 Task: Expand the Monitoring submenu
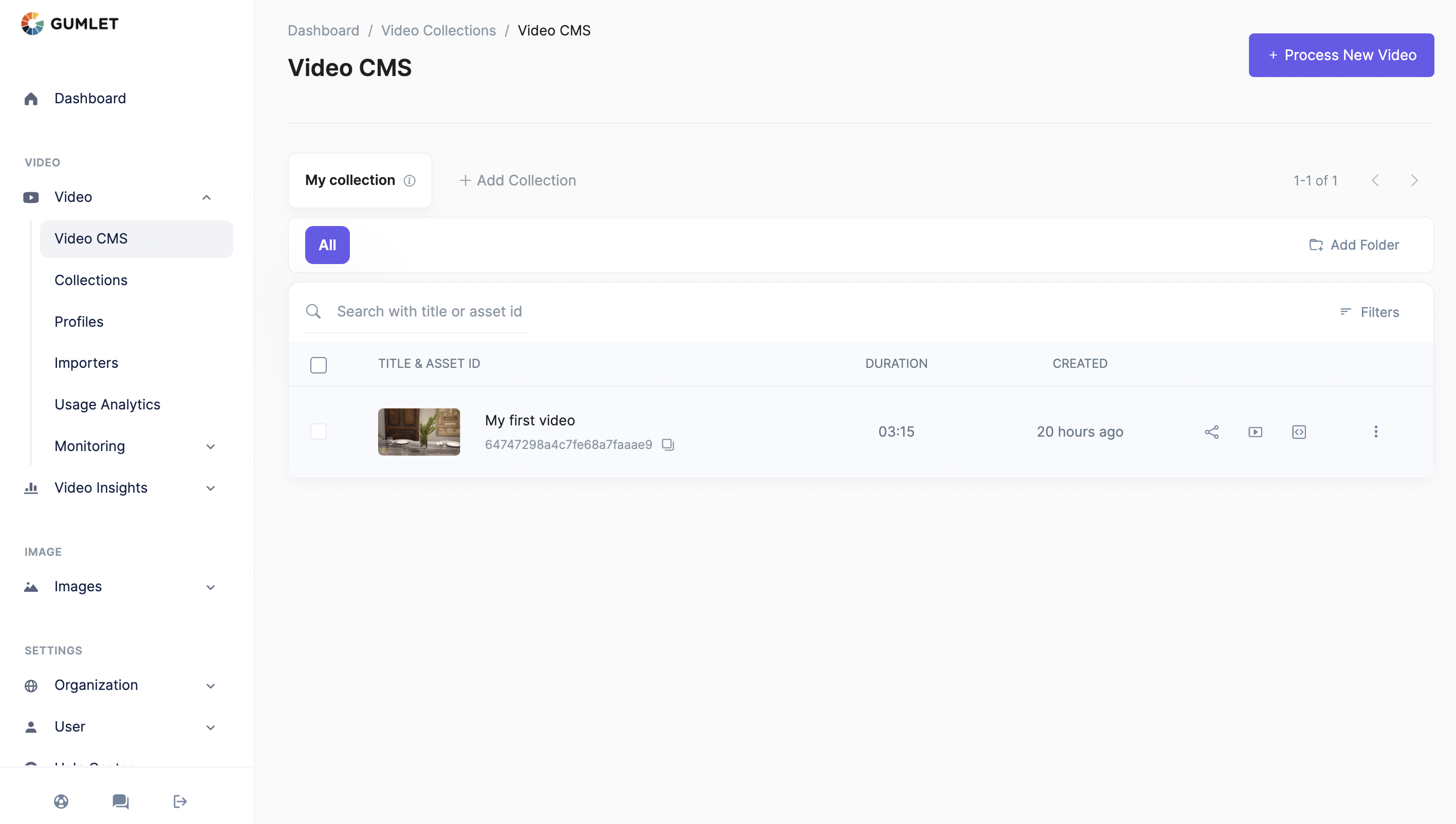211,446
